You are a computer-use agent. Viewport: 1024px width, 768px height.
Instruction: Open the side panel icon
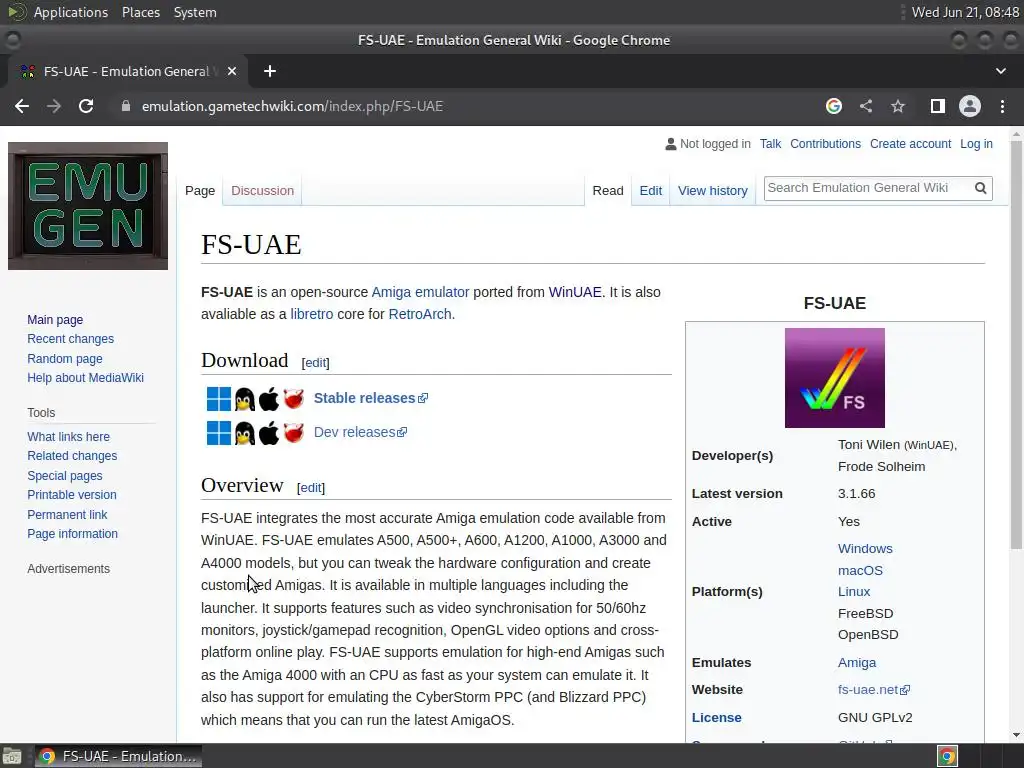[938, 106]
